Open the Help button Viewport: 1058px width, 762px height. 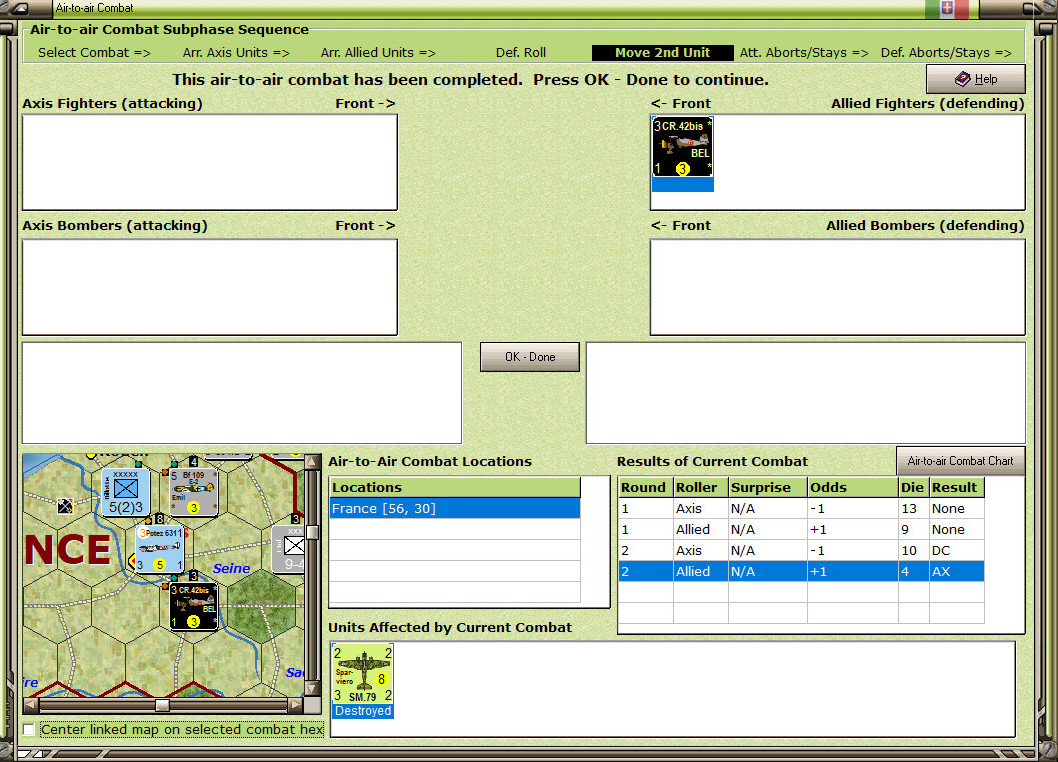976,79
